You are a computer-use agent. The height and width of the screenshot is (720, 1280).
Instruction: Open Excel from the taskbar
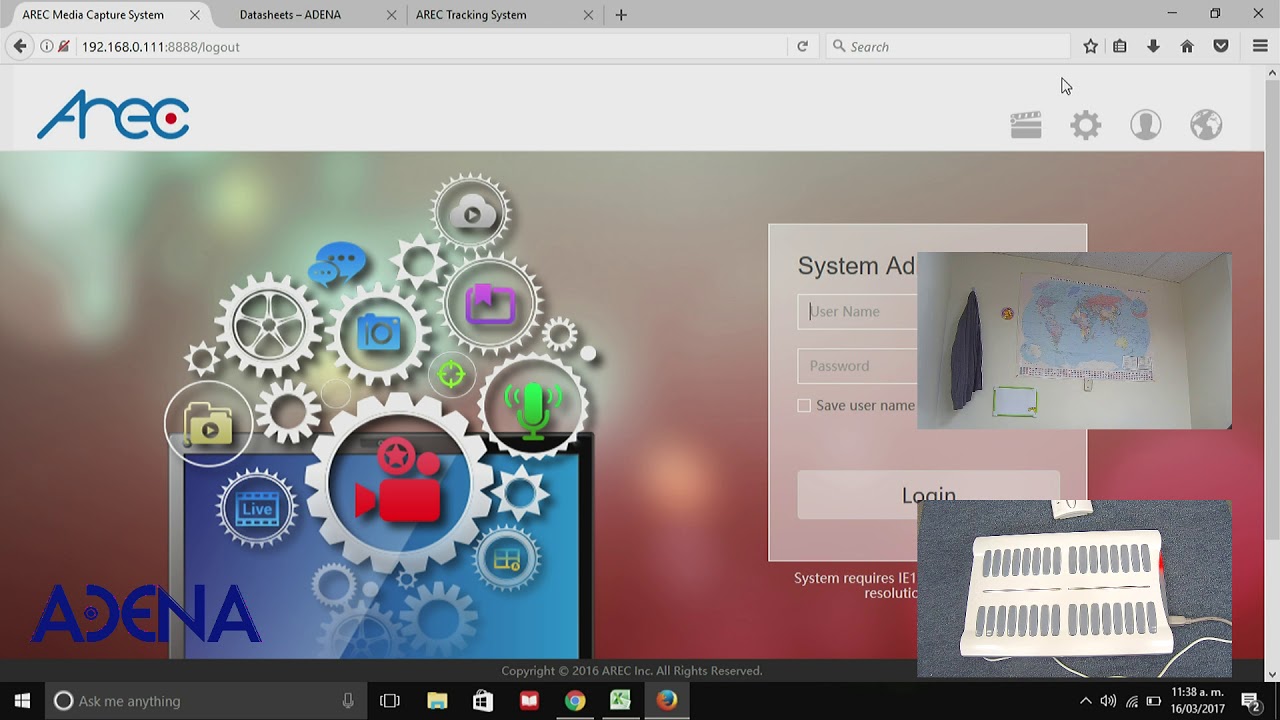(x=621, y=701)
